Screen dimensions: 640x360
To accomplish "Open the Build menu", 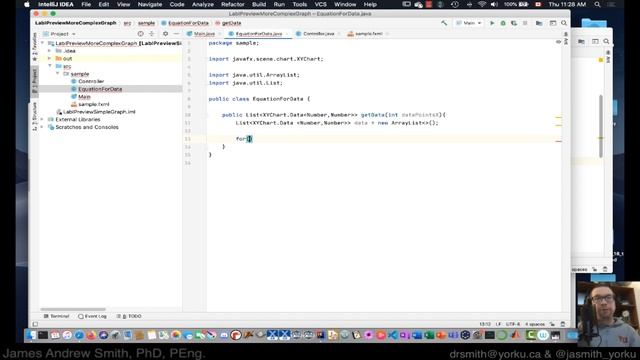I will pos(259,4).
